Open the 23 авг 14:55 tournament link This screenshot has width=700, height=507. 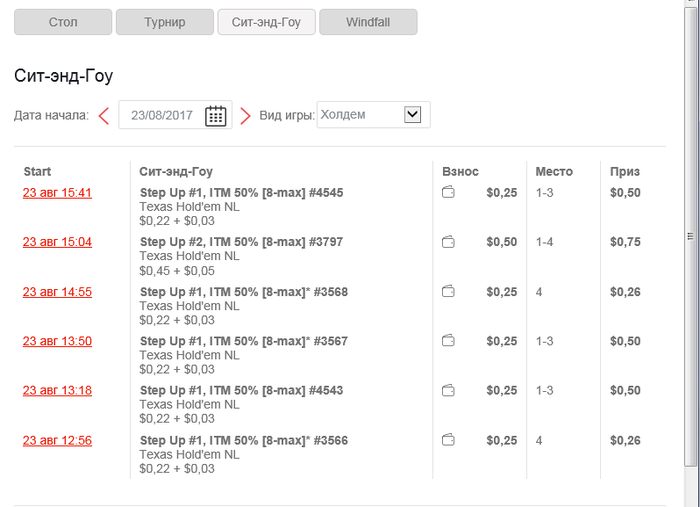coord(57,292)
